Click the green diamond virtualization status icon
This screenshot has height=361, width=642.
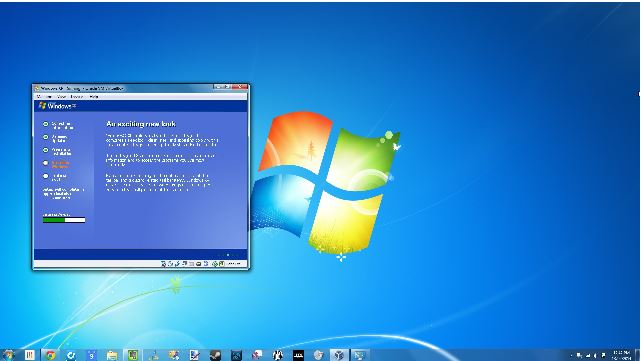pos(215,264)
